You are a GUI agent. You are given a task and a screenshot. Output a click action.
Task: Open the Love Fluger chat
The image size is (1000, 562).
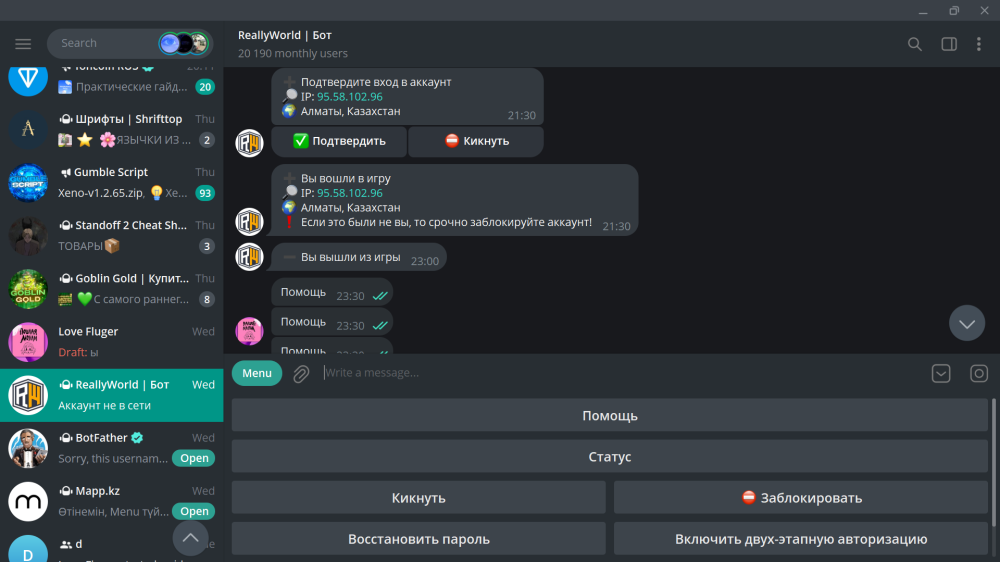click(x=112, y=342)
